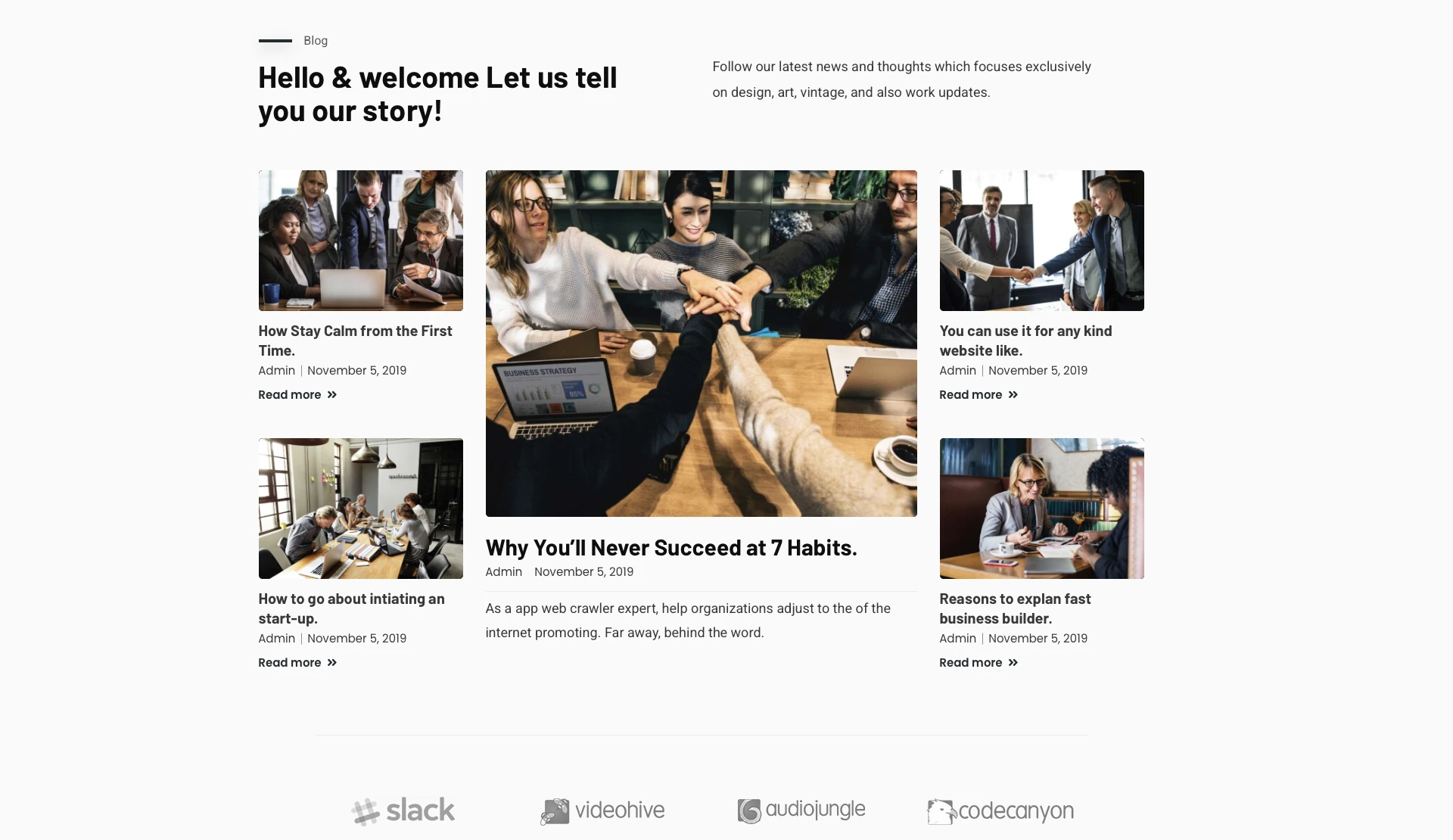
Task: Open 'You can use it for any kind' title
Action: tap(1025, 341)
